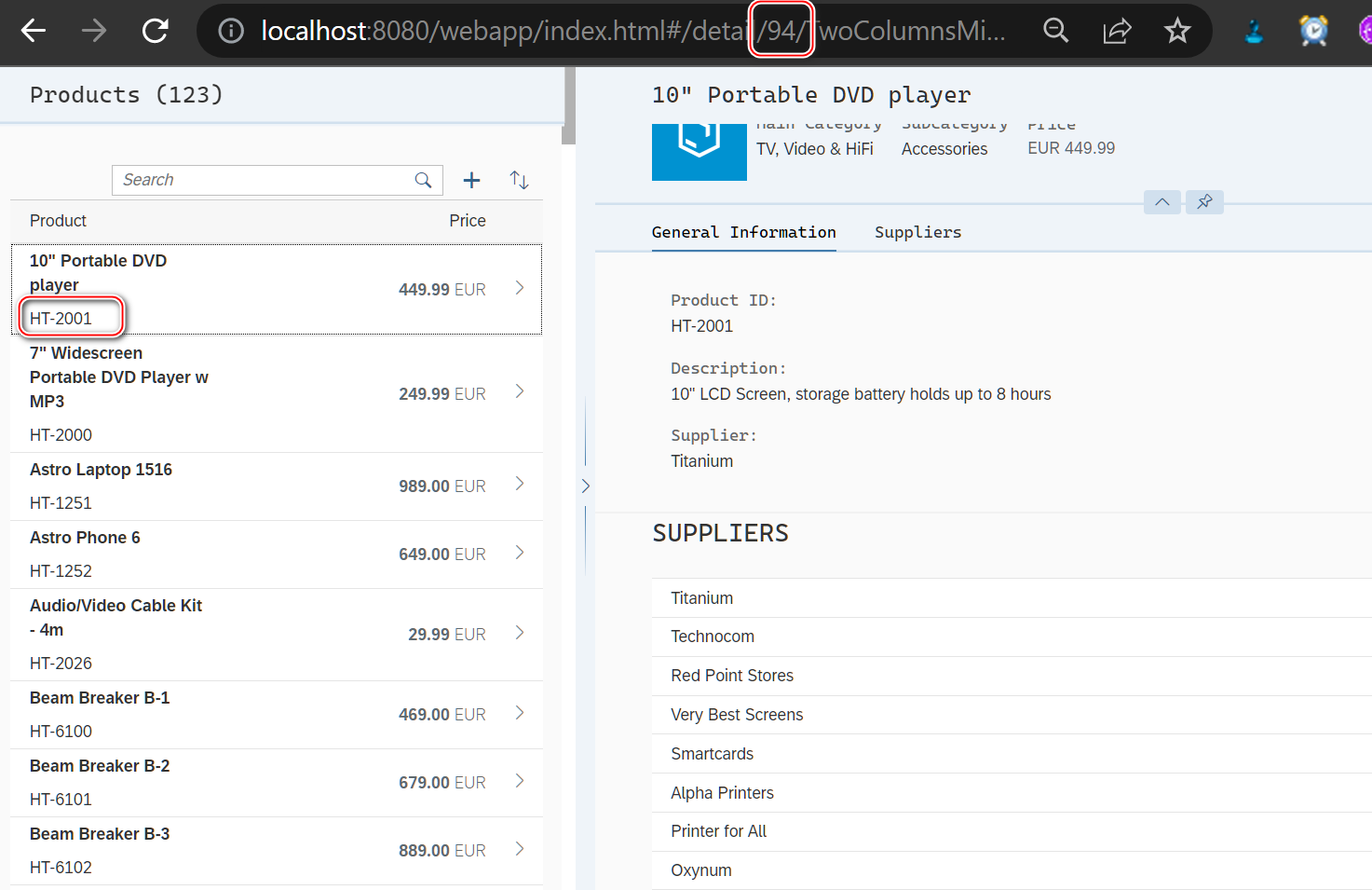Expand the list column via separator arrow
Viewport: 1372px width, 890px height.
tap(585, 486)
